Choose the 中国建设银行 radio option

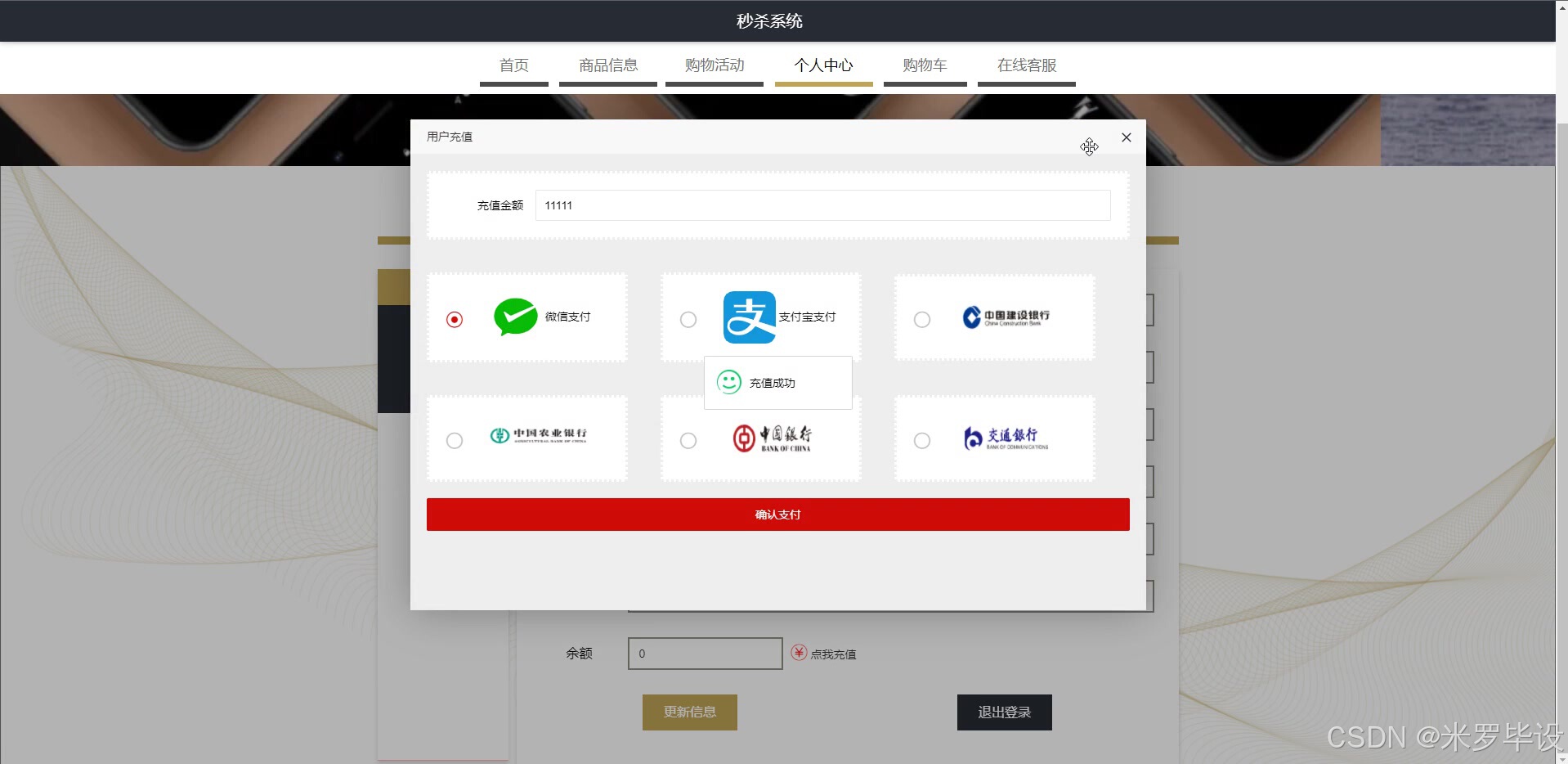coord(922,319)
